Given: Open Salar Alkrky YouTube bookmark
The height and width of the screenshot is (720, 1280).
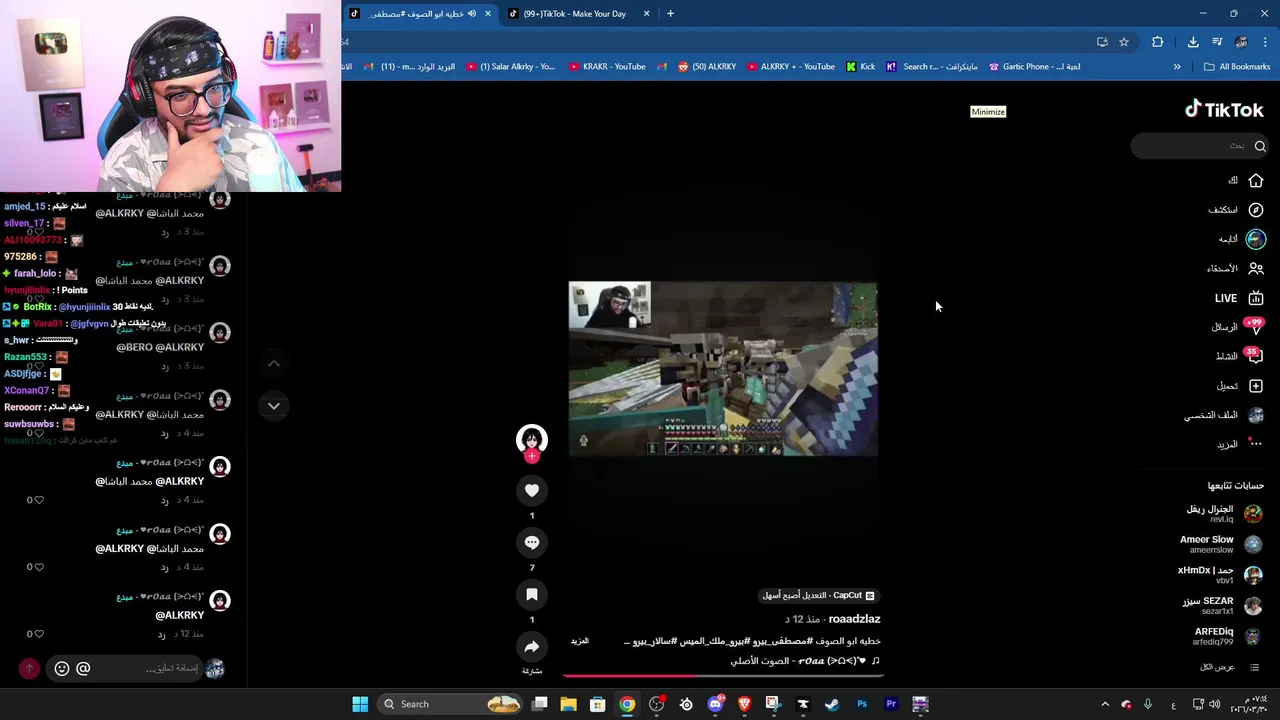Looking at the screenshot, I should click(510, 67).
